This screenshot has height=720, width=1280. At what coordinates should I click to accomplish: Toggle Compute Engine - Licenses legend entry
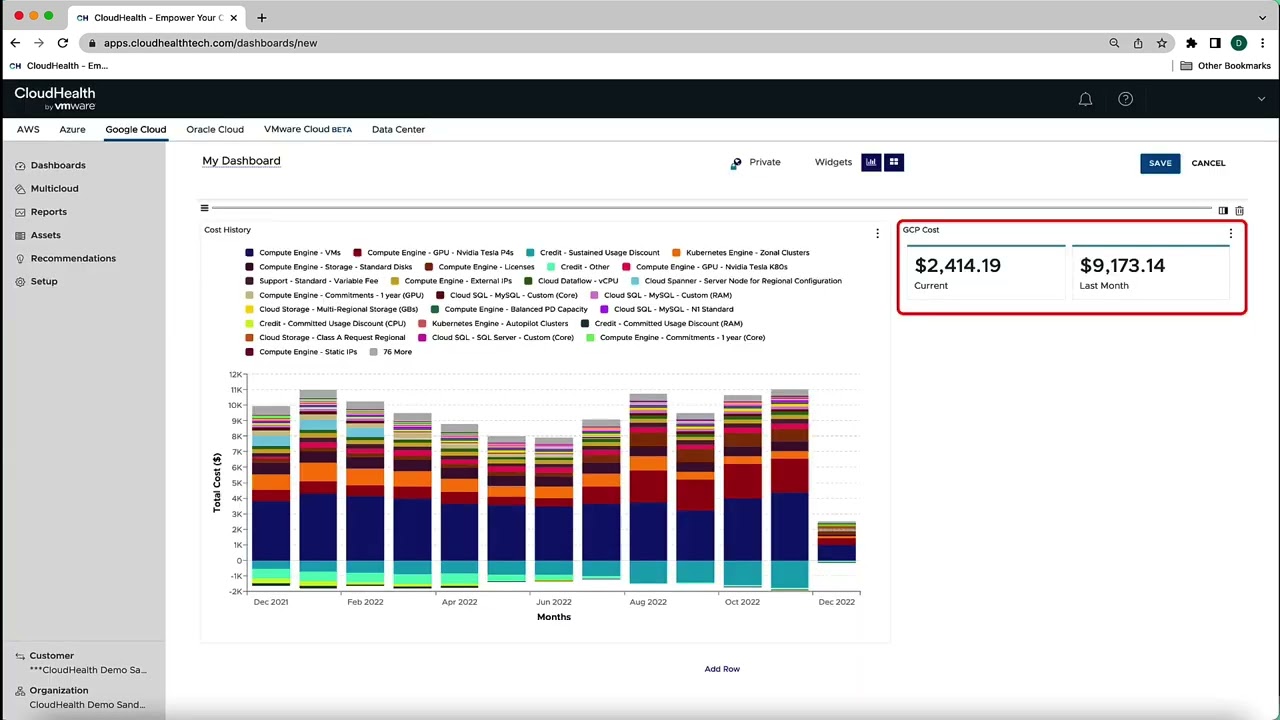[x=479, y=267]
